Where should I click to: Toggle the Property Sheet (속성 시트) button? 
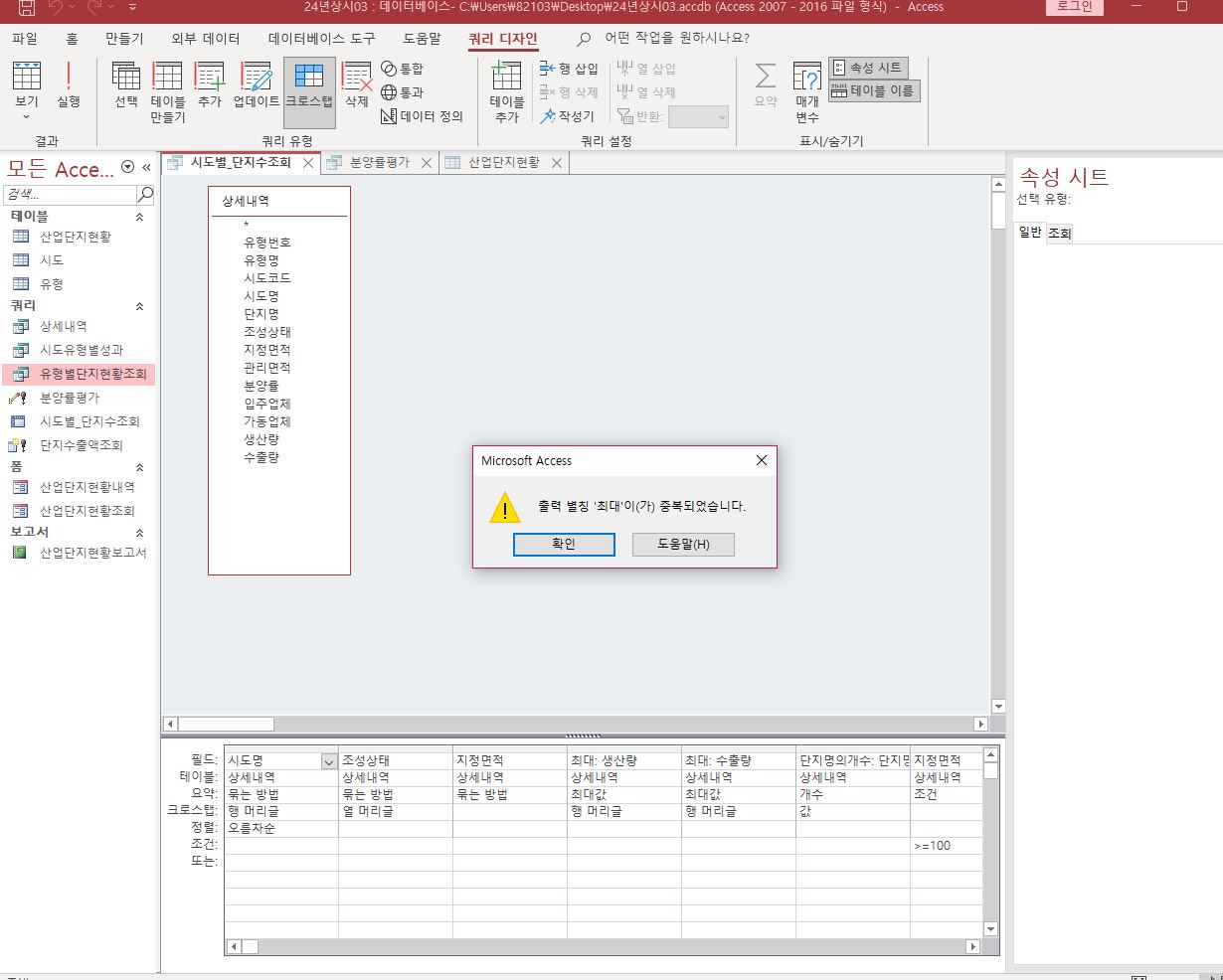pyautogui.click(x=868, y=68)
